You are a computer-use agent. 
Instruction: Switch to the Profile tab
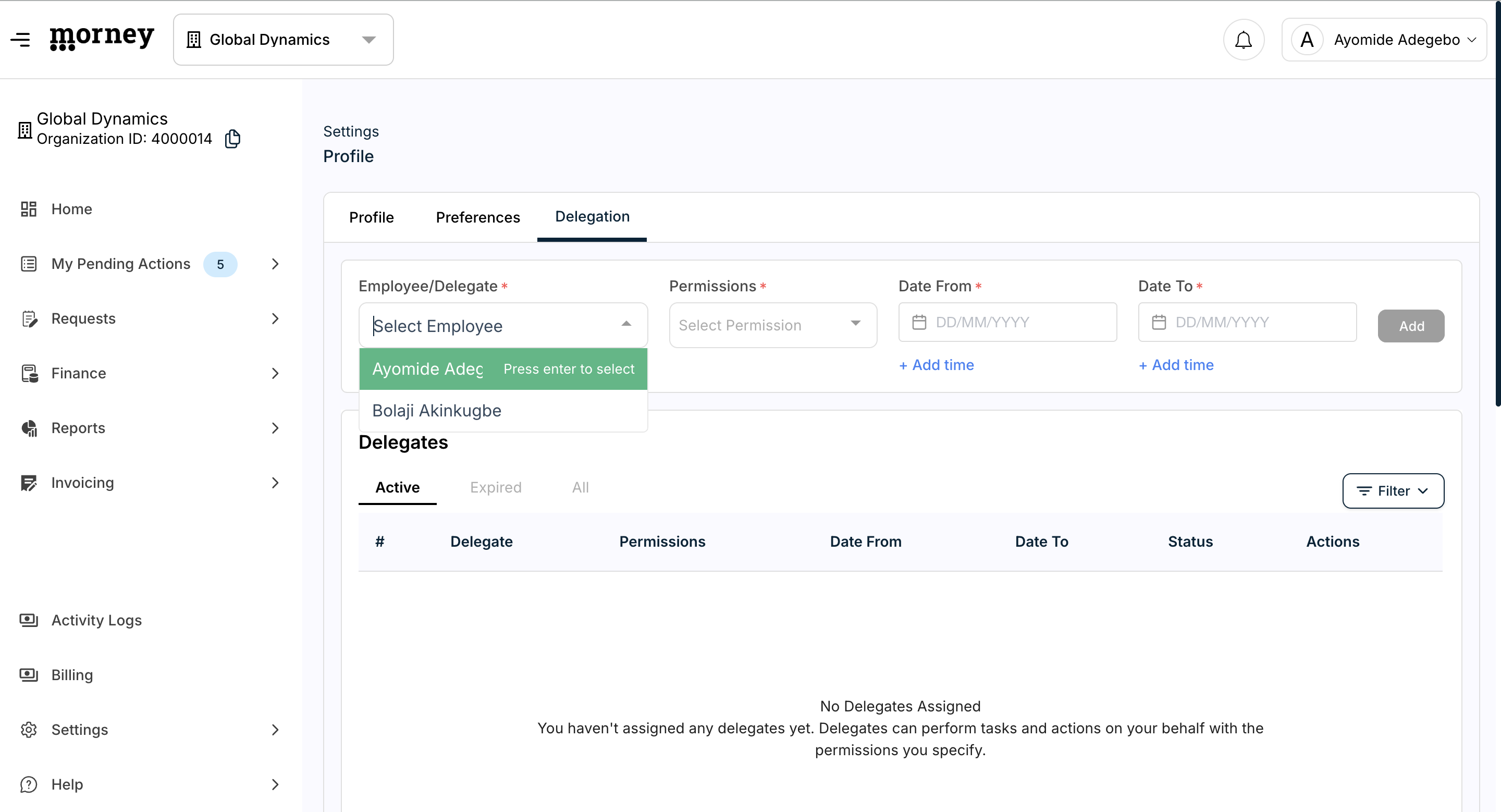(x=371, y=217)
